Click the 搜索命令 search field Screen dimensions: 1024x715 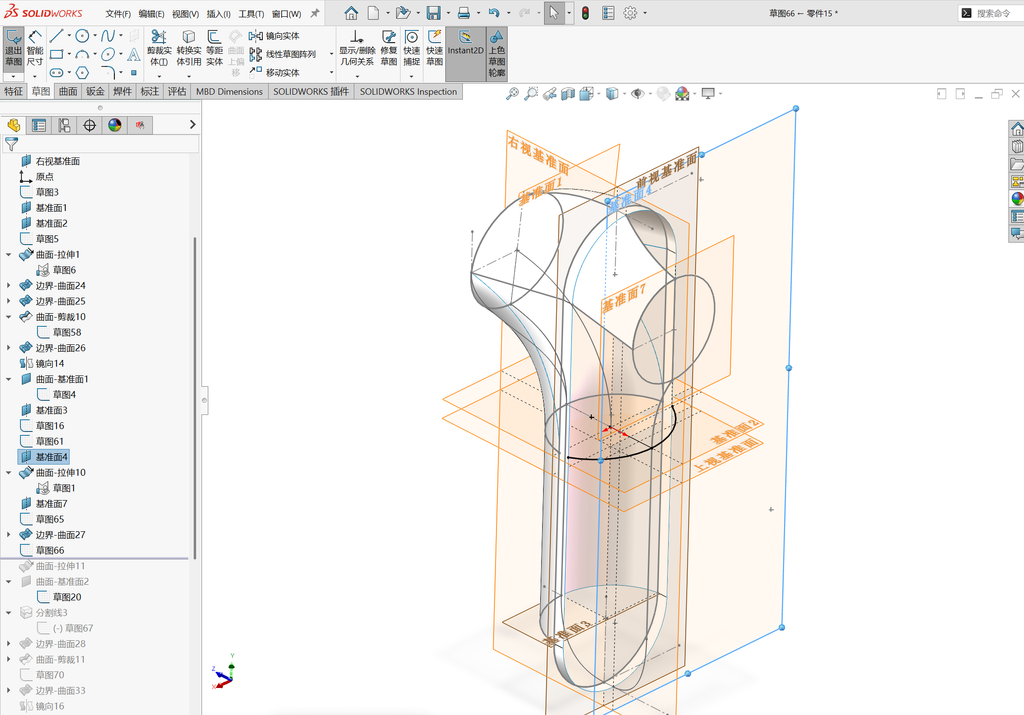point(990,13)
